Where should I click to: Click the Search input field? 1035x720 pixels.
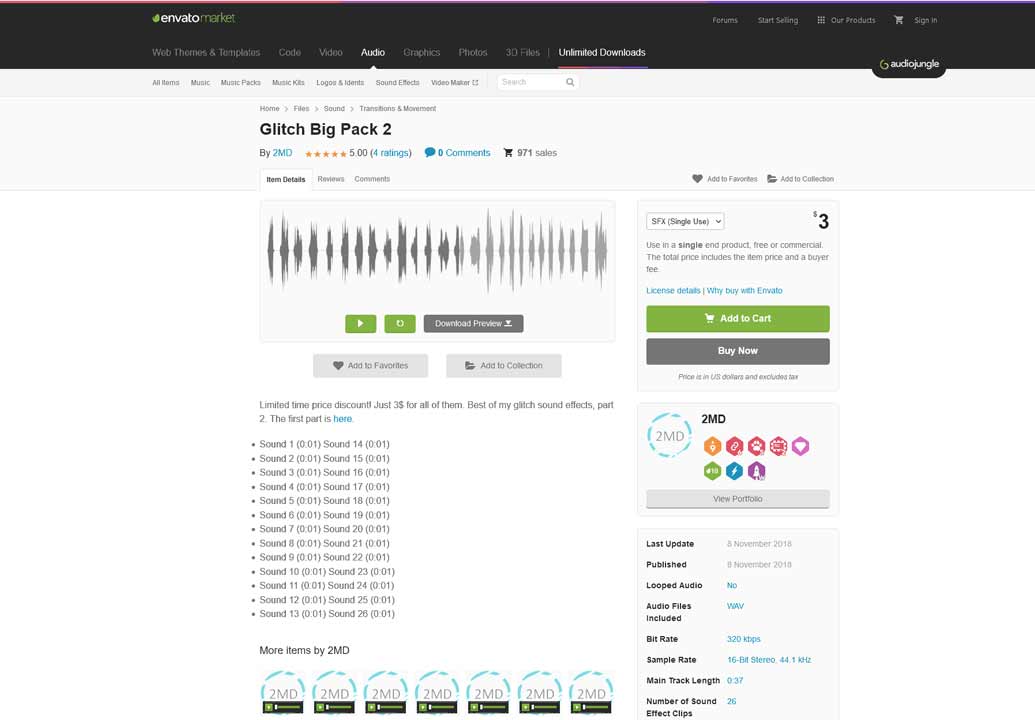tap(528, 82)
